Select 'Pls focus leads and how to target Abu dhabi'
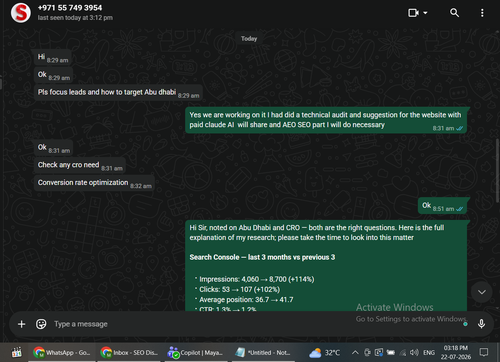Screen dimensions: 500x362 [x=118, y=93]
